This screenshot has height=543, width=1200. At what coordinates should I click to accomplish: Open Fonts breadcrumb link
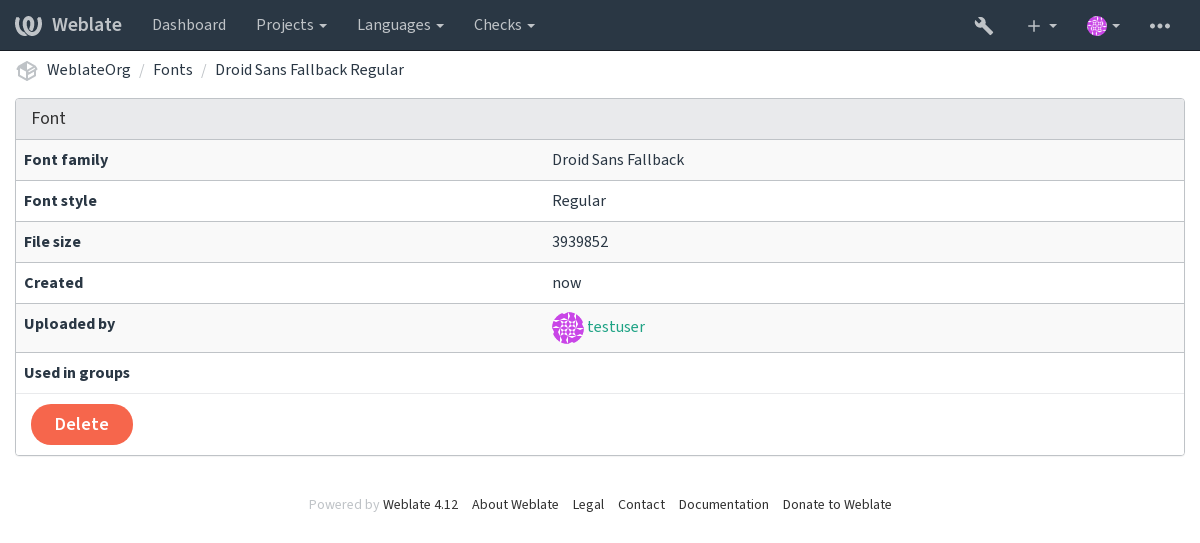(173, 70)
